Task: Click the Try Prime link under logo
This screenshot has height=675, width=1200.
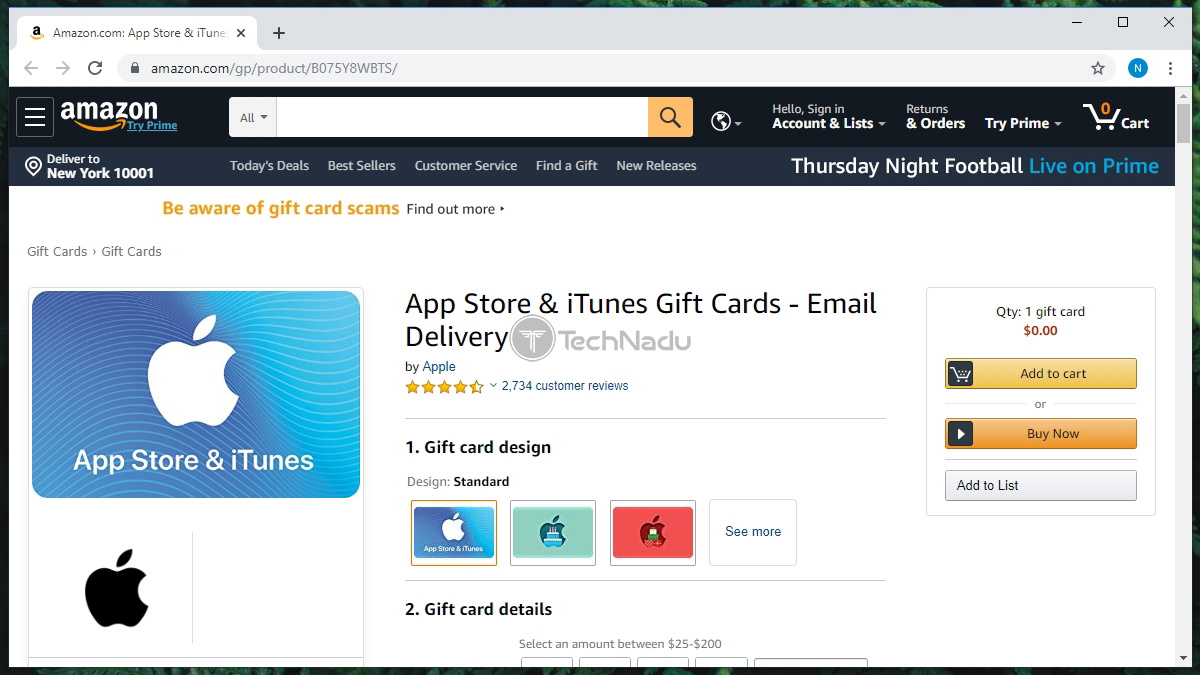Action: 152,126
